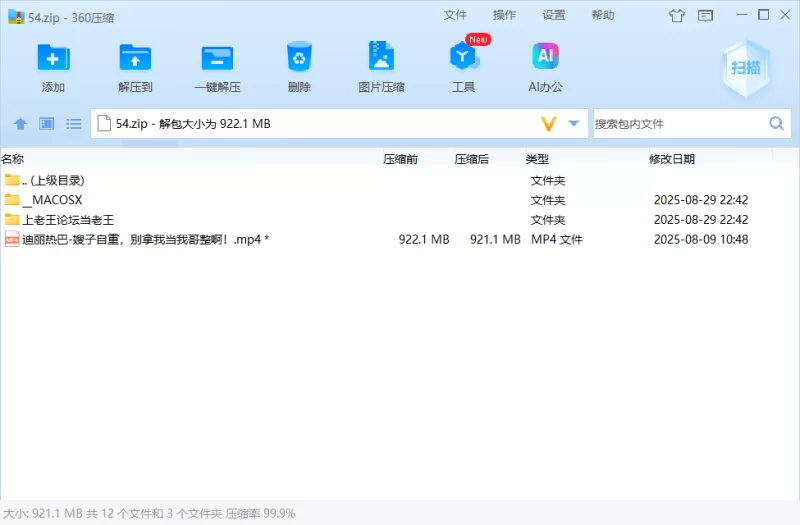Sort by the 压缩前 column header
Screen dimensions: 800x525
point(401,159)
